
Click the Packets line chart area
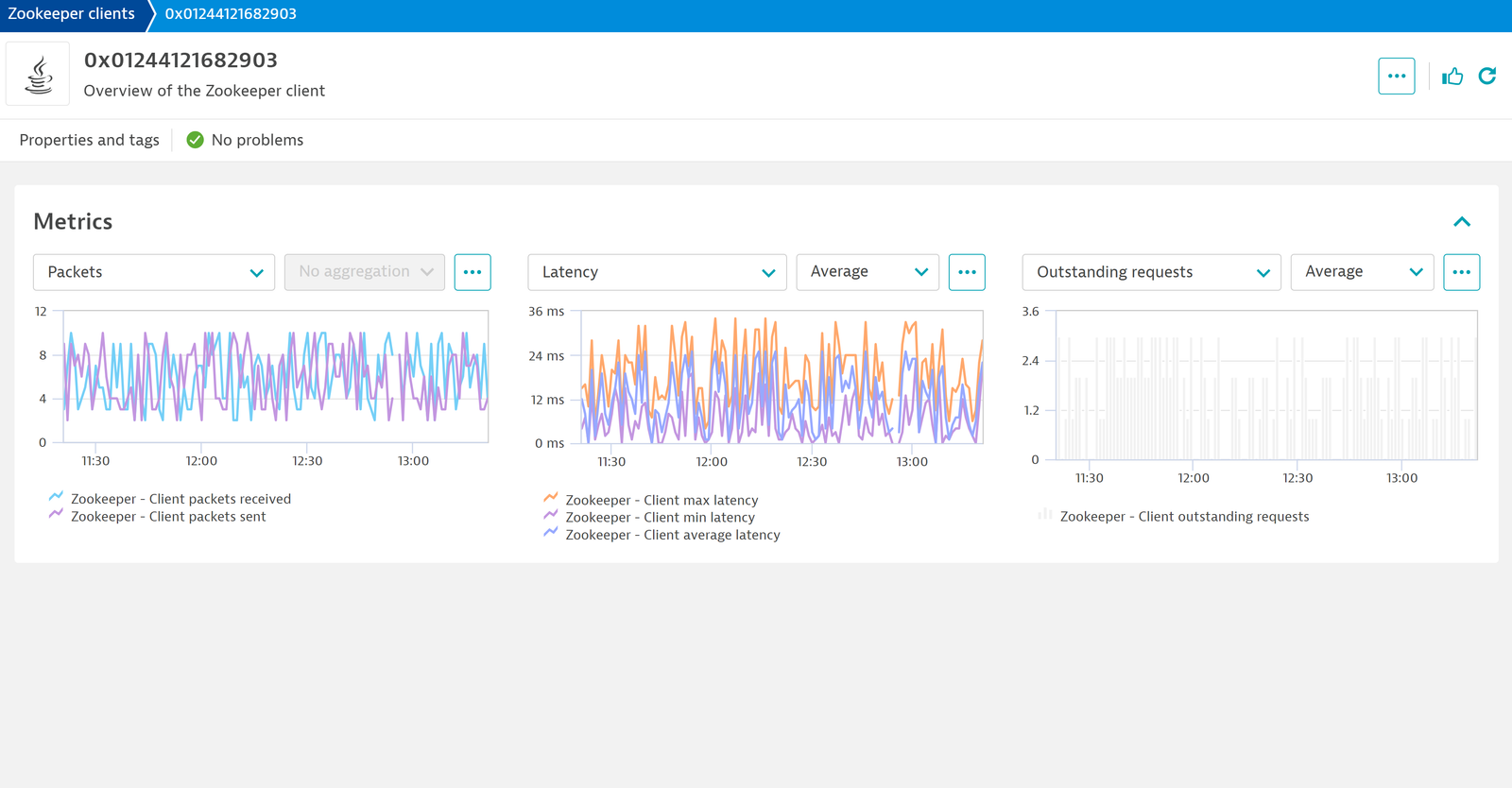click(275, 376)
